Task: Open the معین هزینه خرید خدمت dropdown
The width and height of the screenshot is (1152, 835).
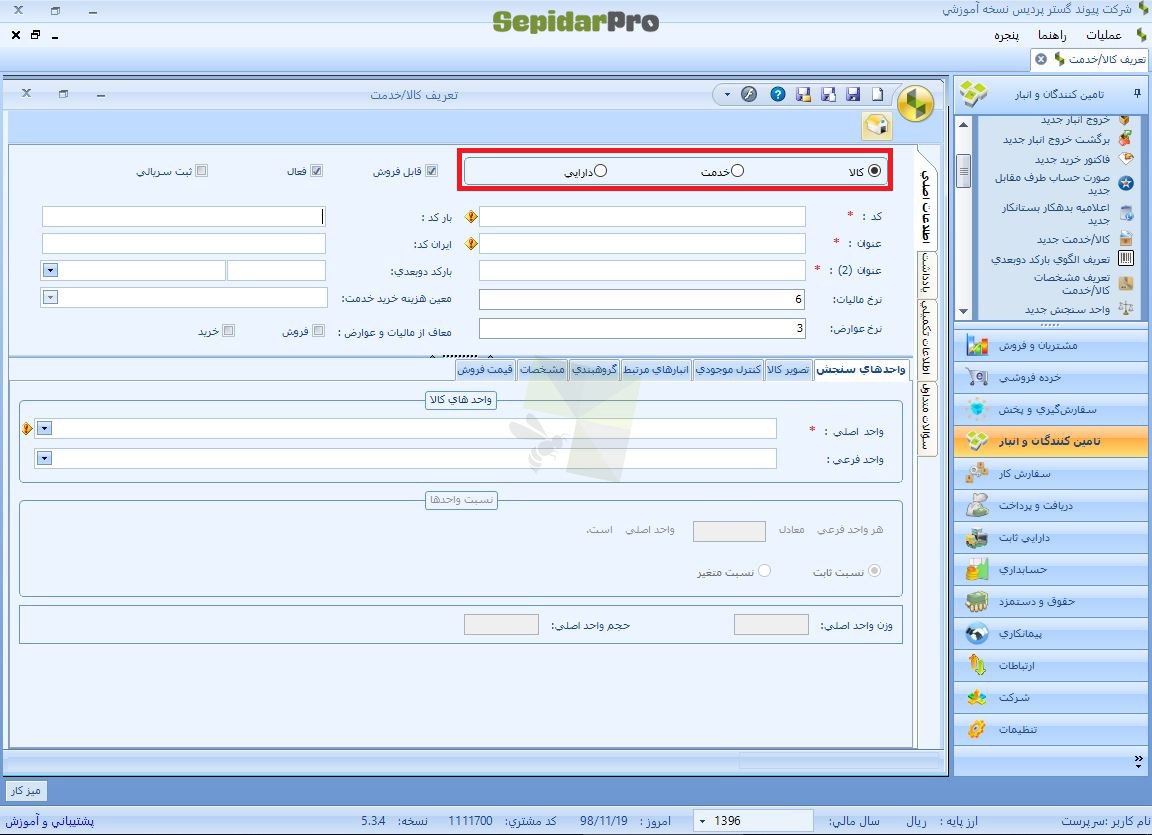Action: [x=50, y=297]
